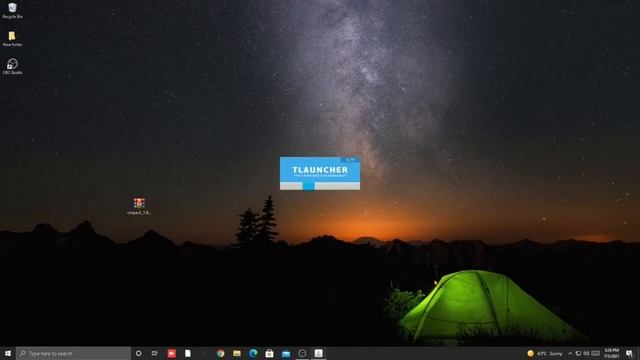The height and width of the screenshot is (360, 640).
Task: Expand the hidden system tray icons
Action: [x=570, y=353]
